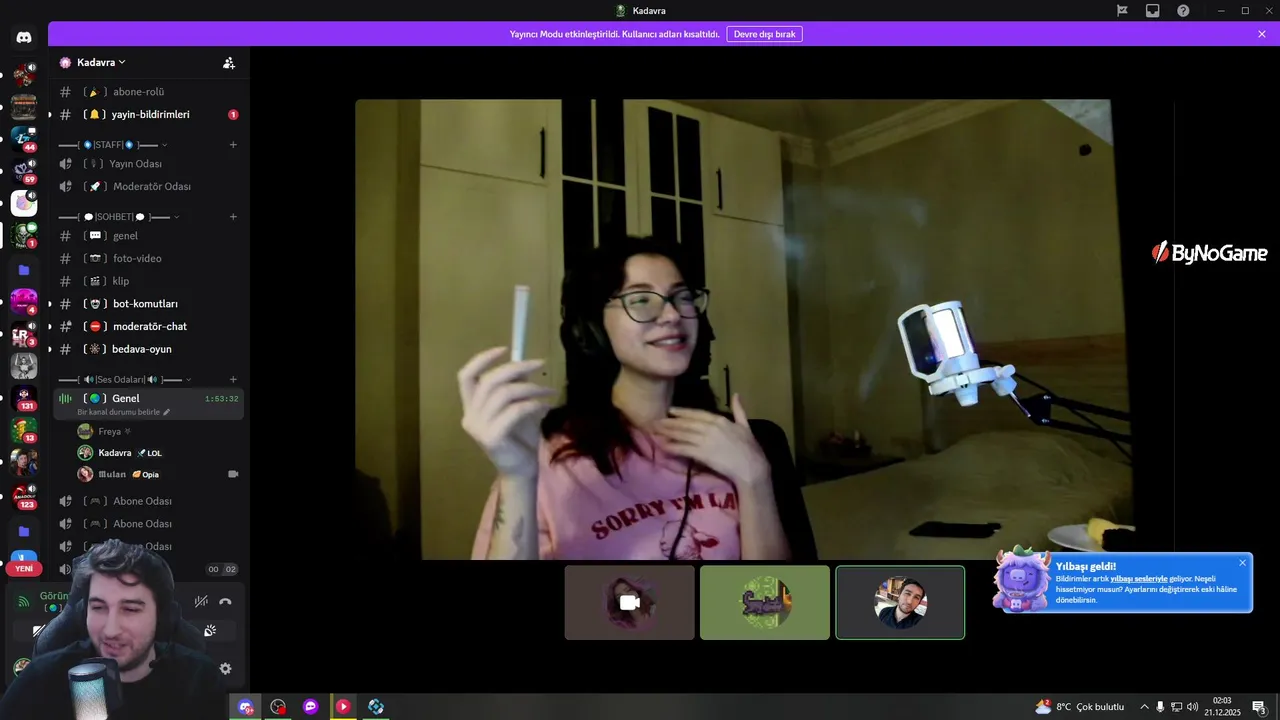Open the clock showing 02:03 in taskbar
This screenshot has height=720, width=1280.
pos(1222,707)
